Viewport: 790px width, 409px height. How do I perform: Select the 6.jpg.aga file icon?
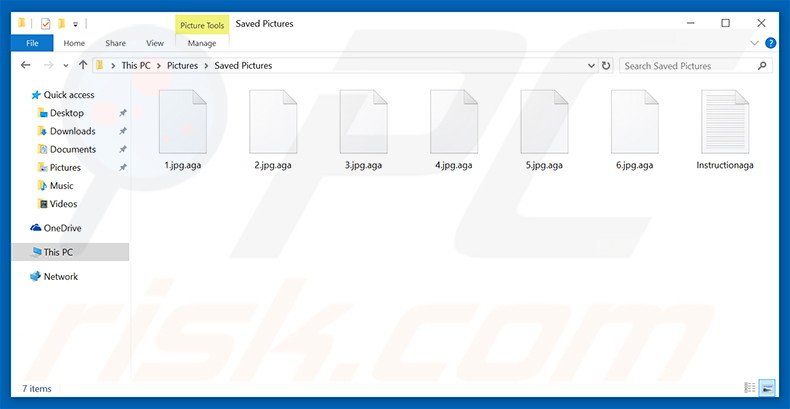(635, 121)
